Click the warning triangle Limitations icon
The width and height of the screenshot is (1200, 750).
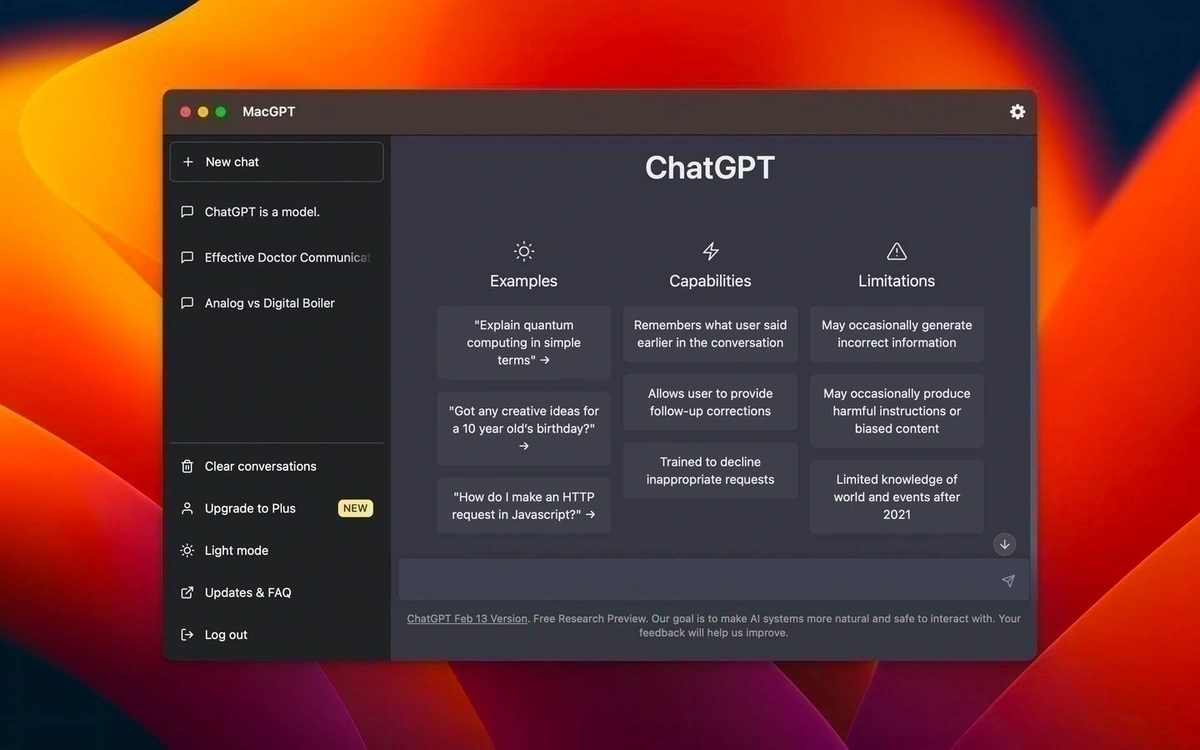tap(896, 251)
